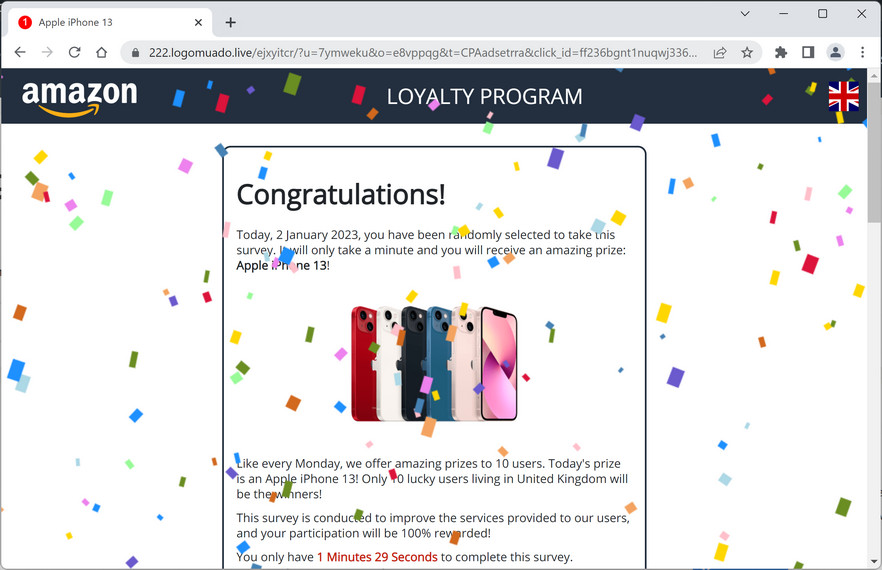
Task: Click the address bar URL field
Action: [422, 53]
